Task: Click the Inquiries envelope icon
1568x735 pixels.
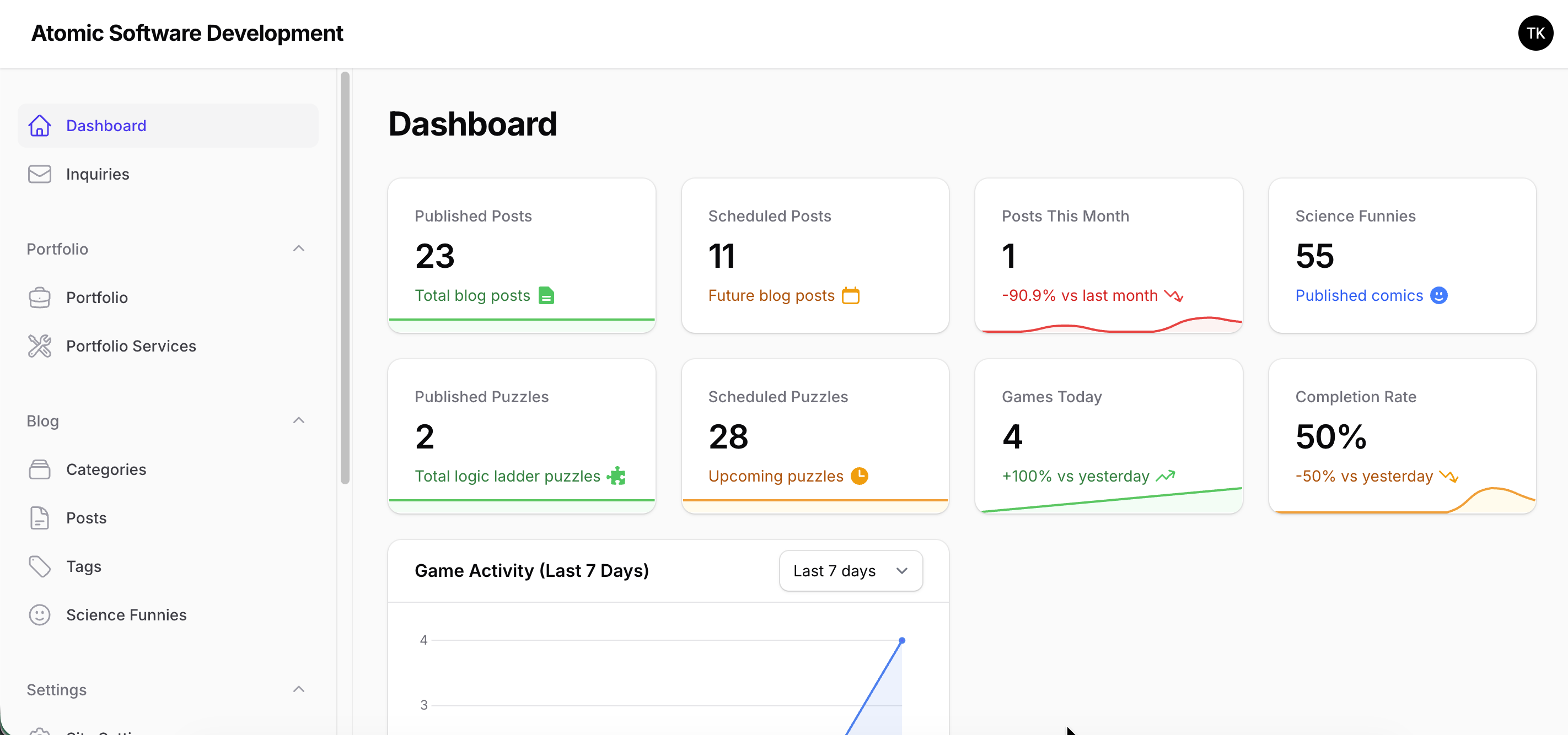Action: [x=39, y=174]
